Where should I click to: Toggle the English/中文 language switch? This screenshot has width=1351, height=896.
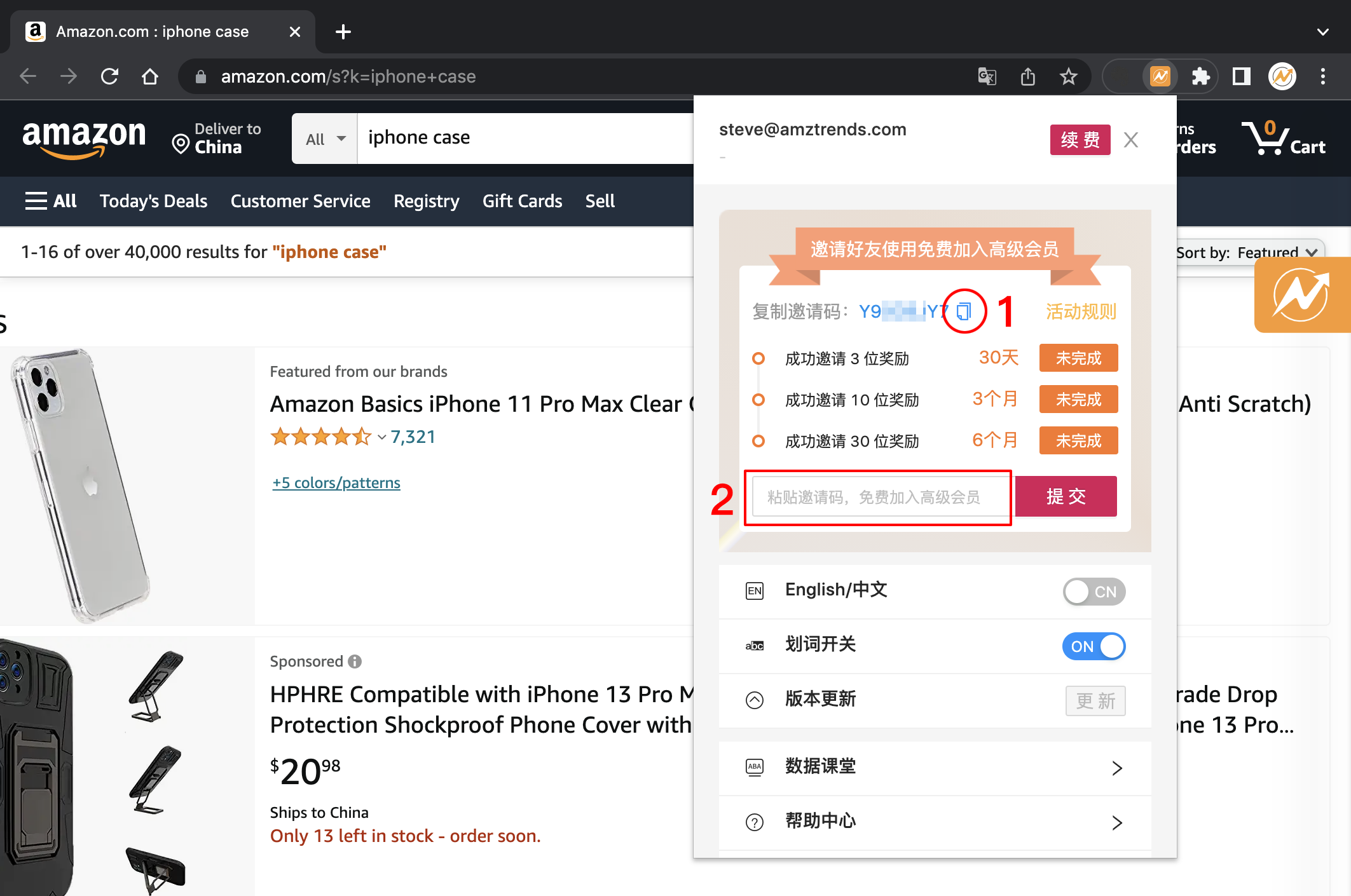pos(1094,592)
